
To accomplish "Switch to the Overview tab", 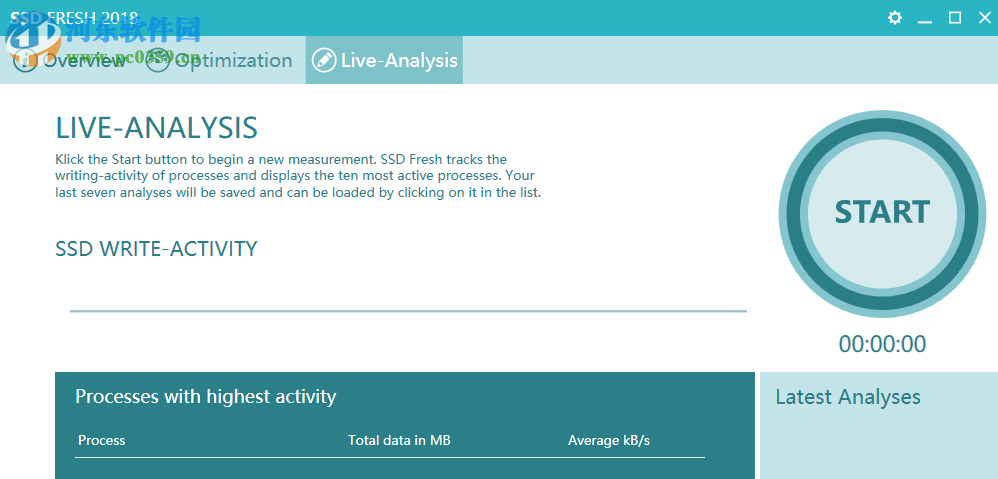I will tap(69, 60).
